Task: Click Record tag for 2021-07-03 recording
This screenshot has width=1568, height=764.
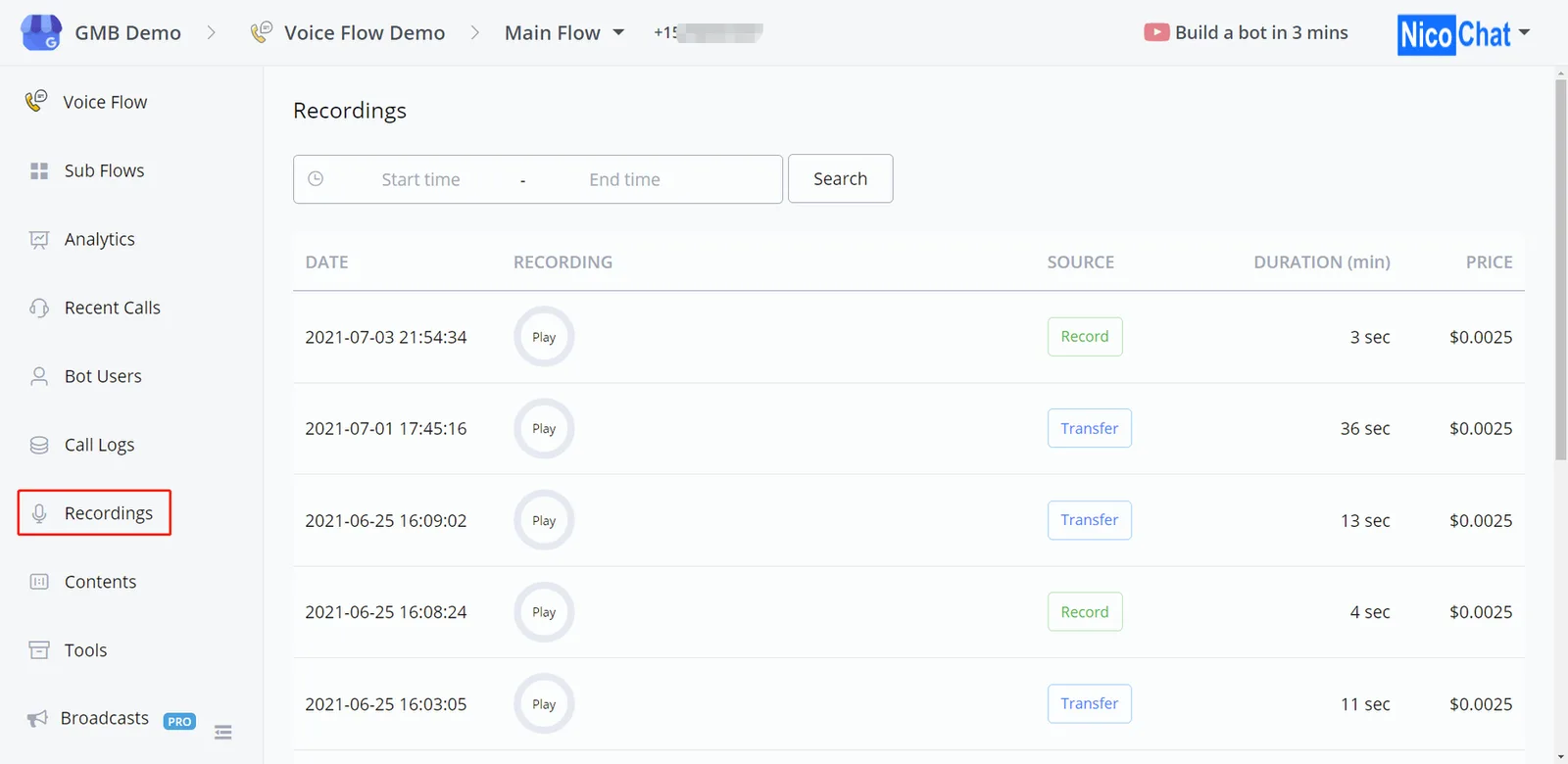Action: point(1085,337)
